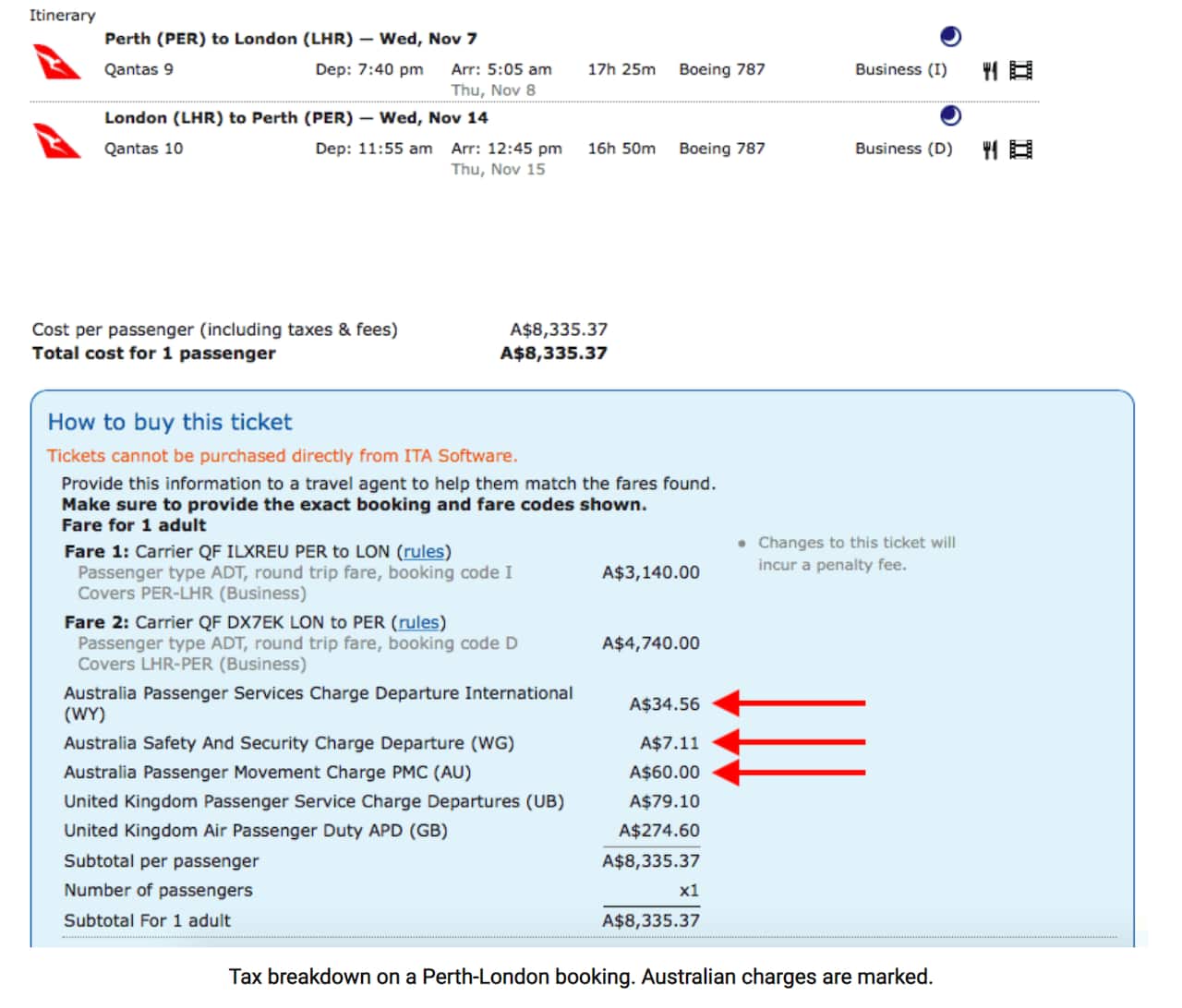This screenshot has height=1008, width=1182.
Task: Open the rules link for Fare 2
Action: click(x=419, y=622)
